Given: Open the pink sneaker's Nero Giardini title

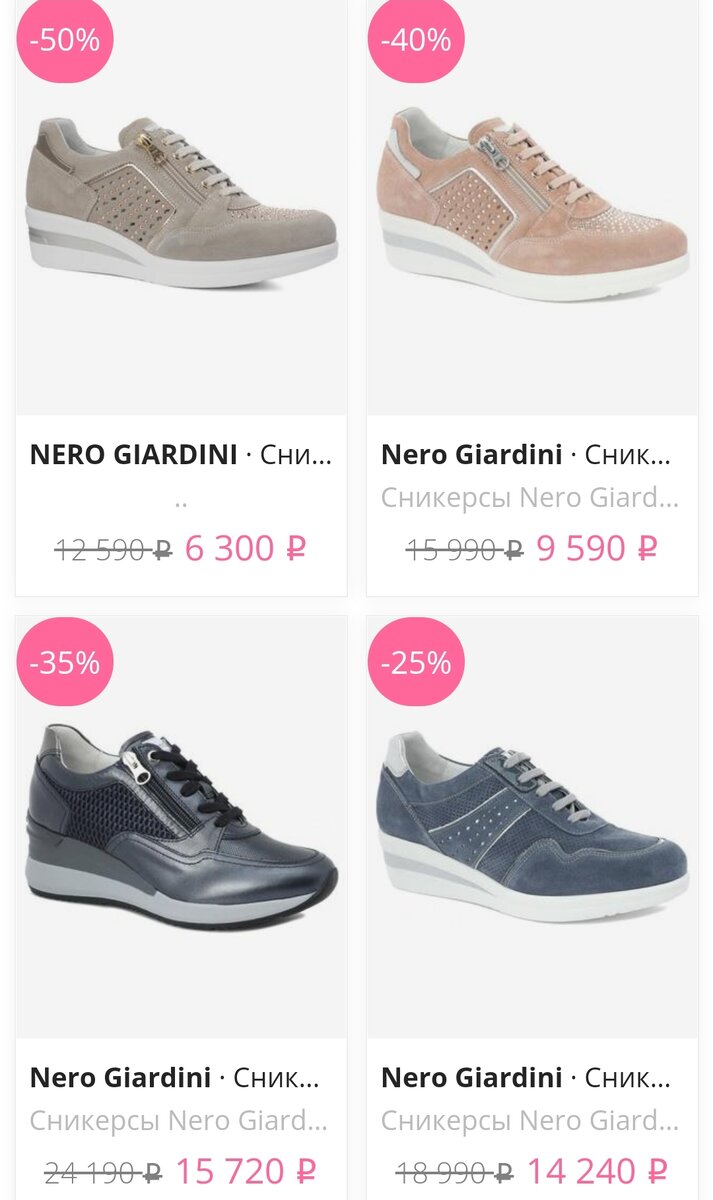Looking at the screenshot, I should click(x=471, y=455).
